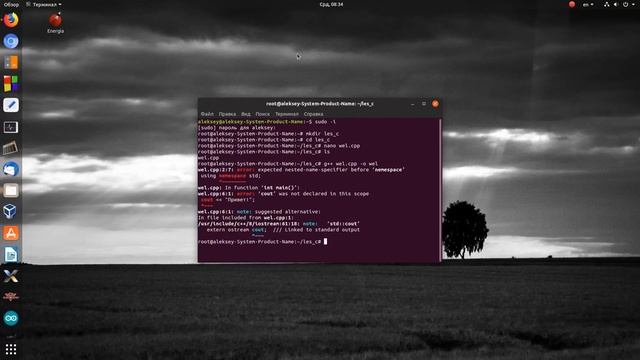The height and width of the screenshot is (360, 640).
Task: Open the Thunderbird mail dock icon
Action: tap(11, 169)
